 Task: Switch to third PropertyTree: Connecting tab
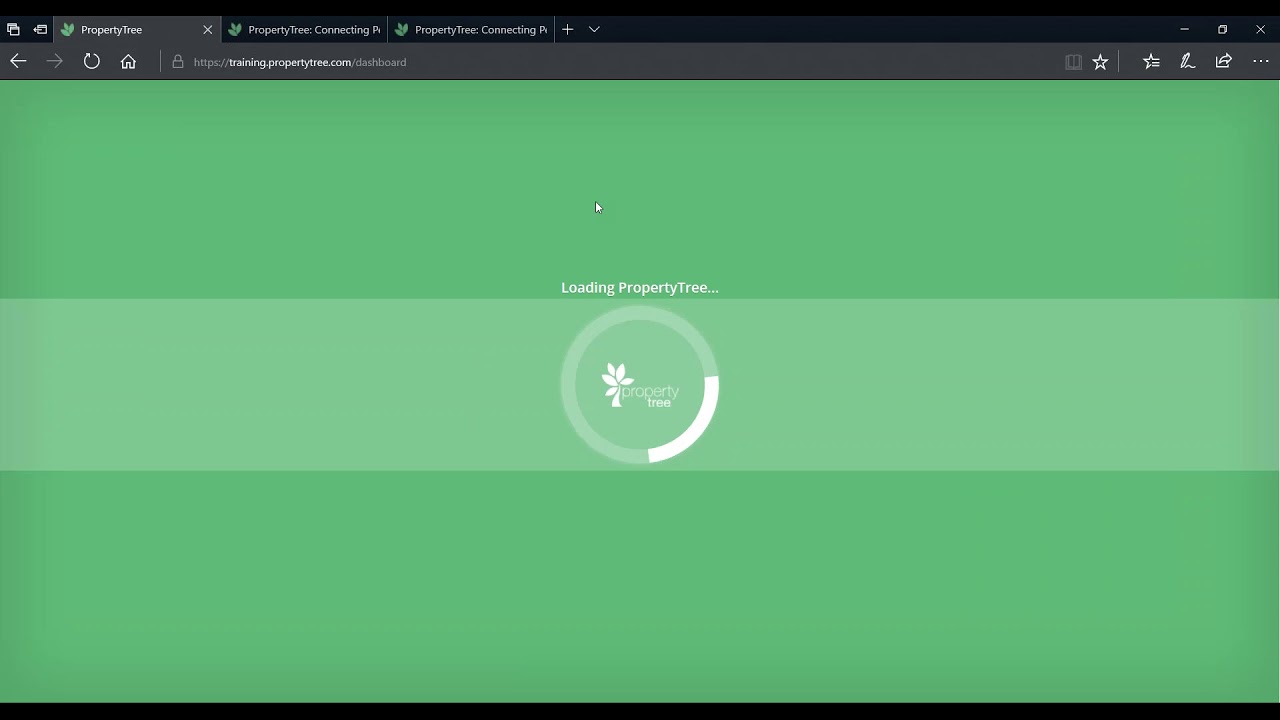click(x=471, y=29)
